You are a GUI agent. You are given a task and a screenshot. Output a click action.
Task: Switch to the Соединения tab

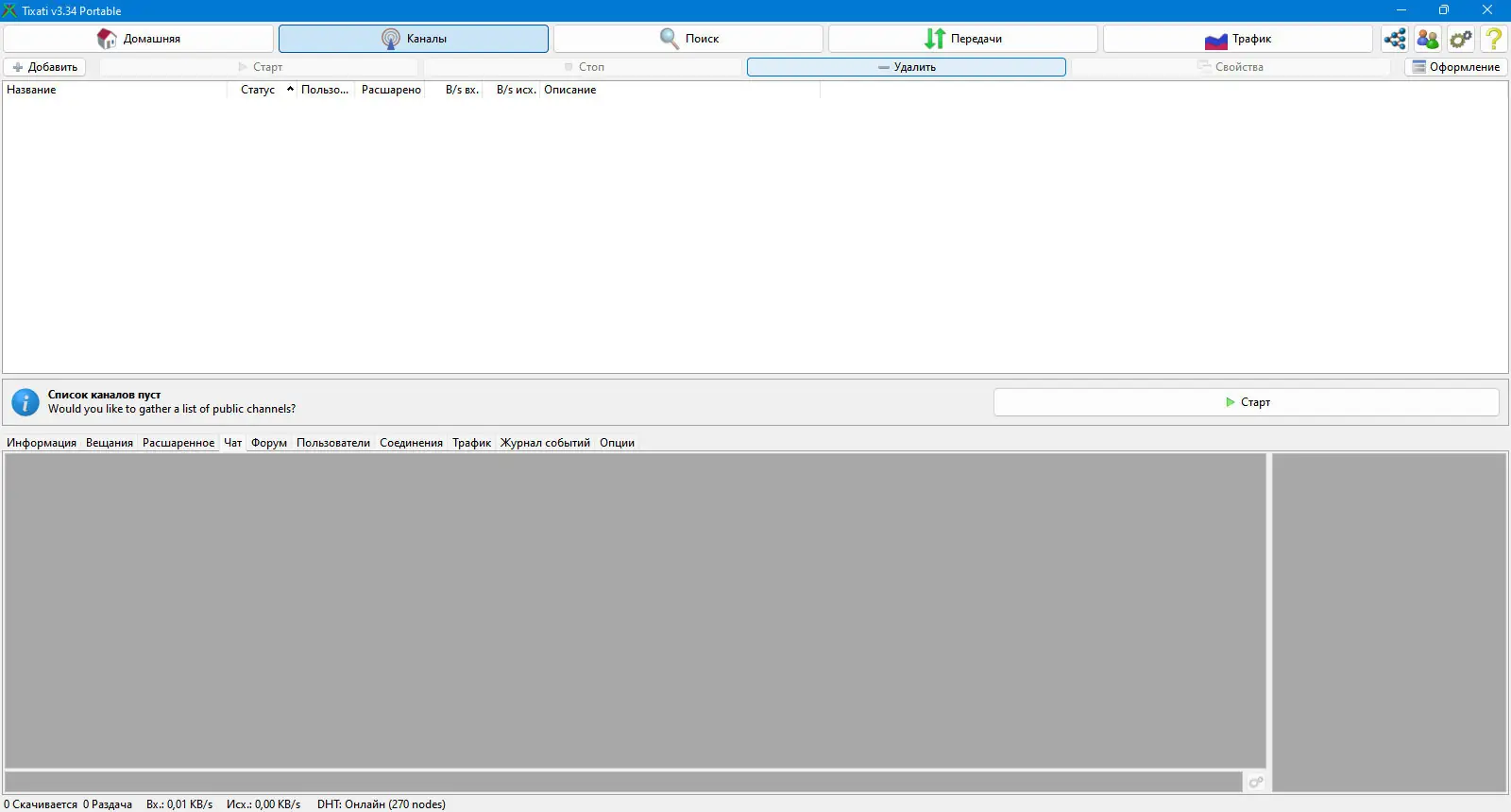click(x=411, y=443)
